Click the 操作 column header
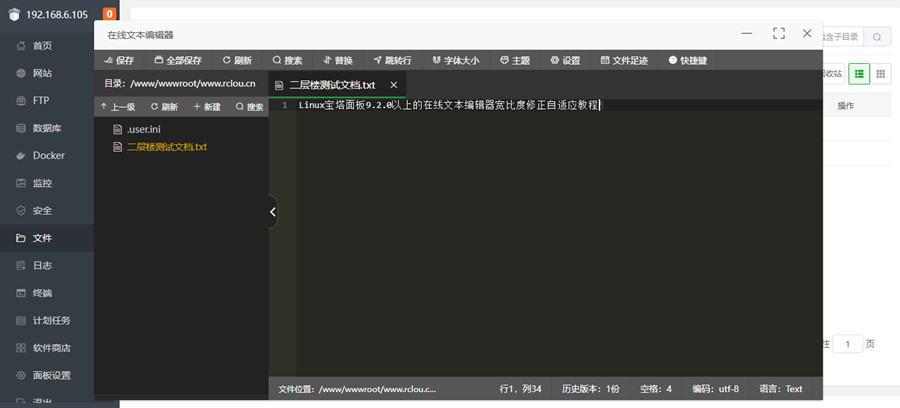900x408 pixels. click(845, 106)
